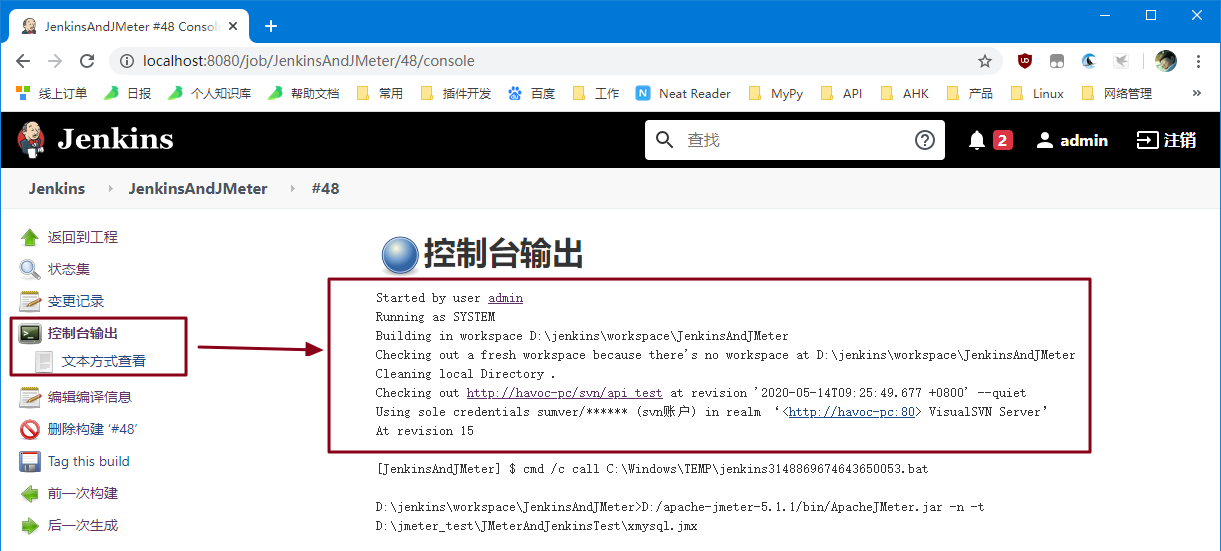Click the terminal 控制台输出 icon

click(x=30, y=333)
